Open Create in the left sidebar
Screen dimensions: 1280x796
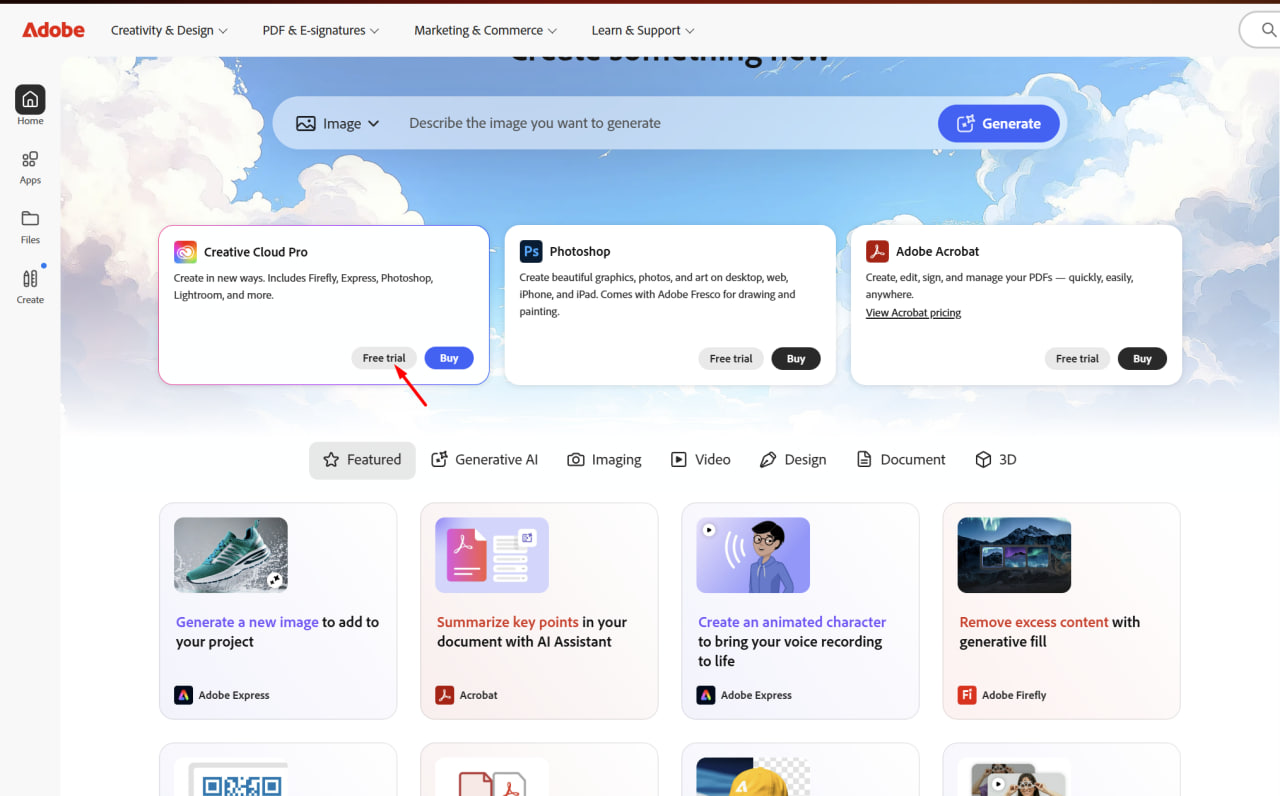pyautogui.click(x=30, y=286)
